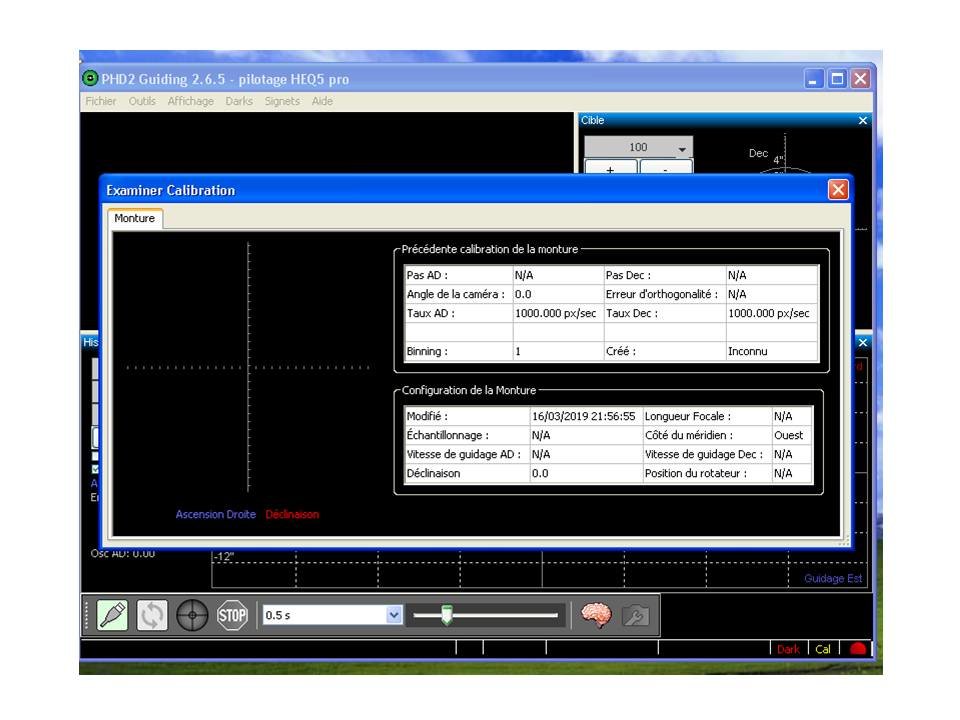
Task: Click the Longueur Focale label
Action: (688, 416)
